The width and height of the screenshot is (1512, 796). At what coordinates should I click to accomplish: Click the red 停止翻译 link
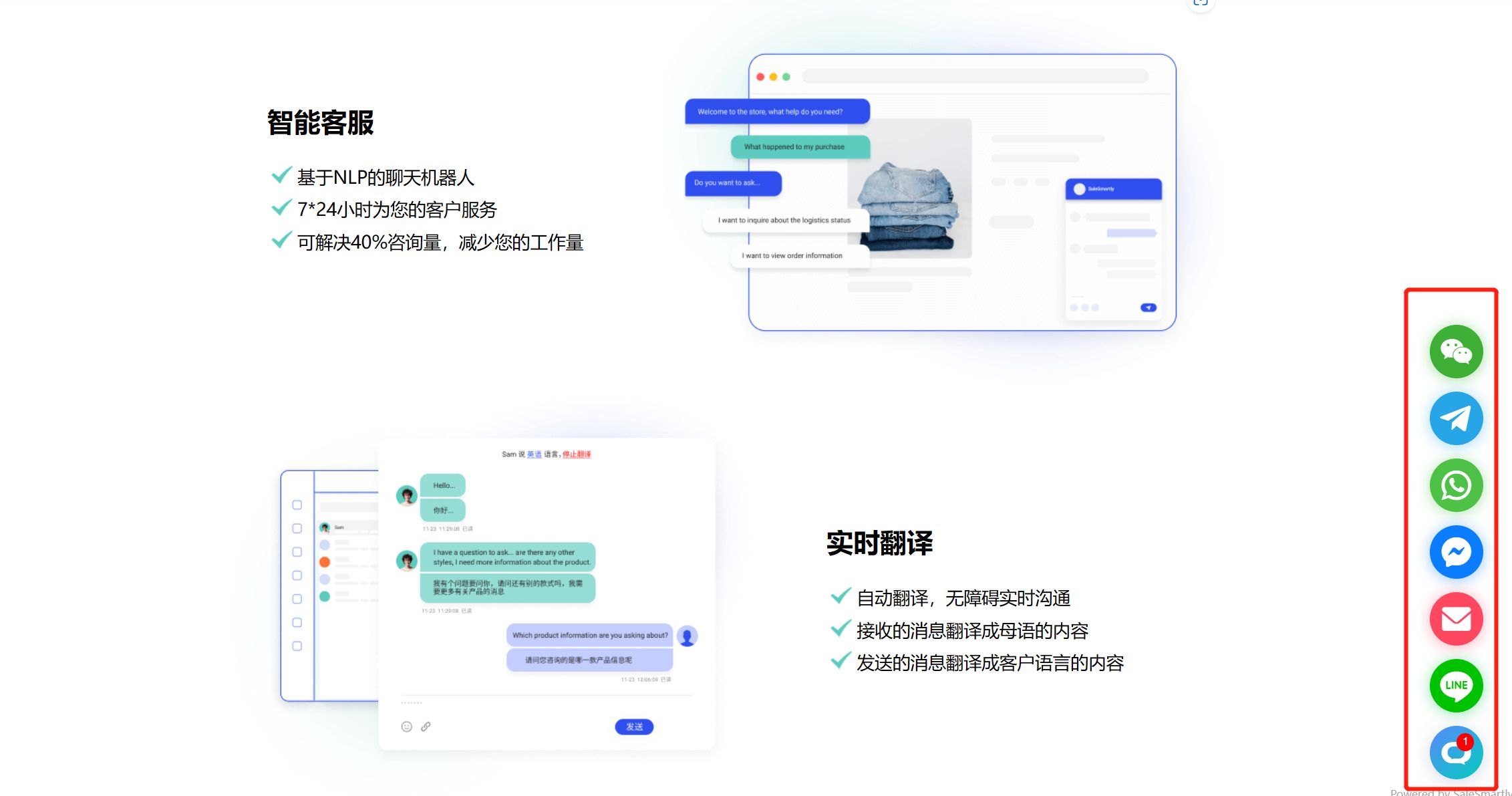coord(576,454)
